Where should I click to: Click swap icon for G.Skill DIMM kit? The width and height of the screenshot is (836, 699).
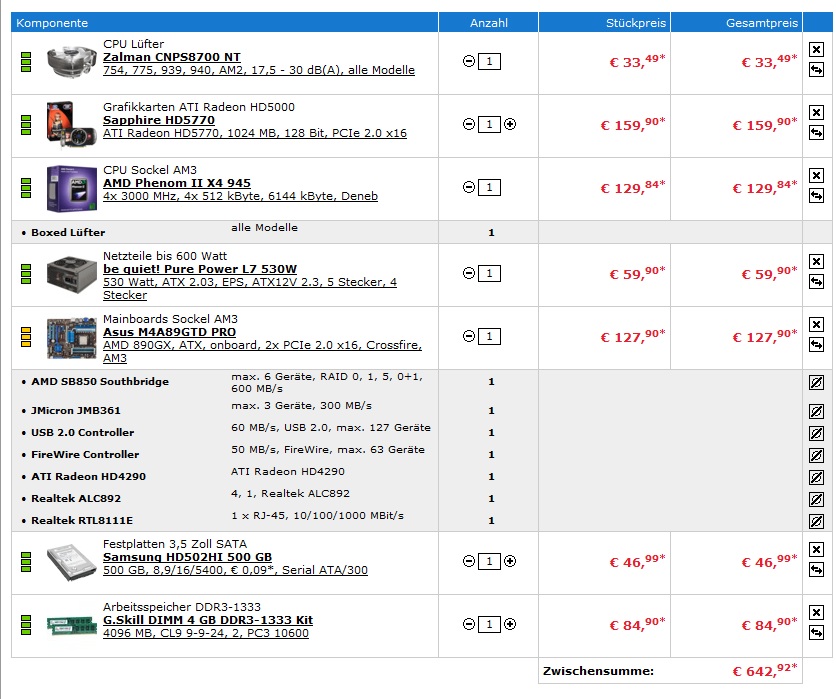(816, 633)
